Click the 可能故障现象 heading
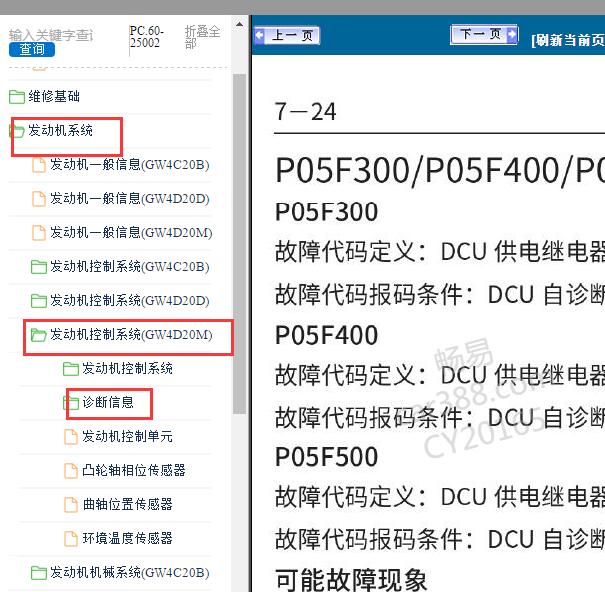Image resolution: width=605 pixels, height=592 pixels. click(x=351, y=580)
